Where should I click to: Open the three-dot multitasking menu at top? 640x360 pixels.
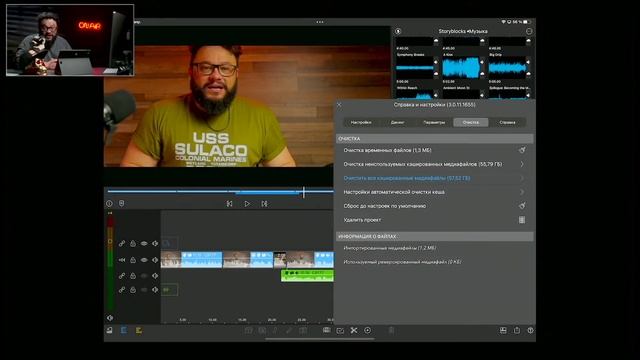coord(320,22)
